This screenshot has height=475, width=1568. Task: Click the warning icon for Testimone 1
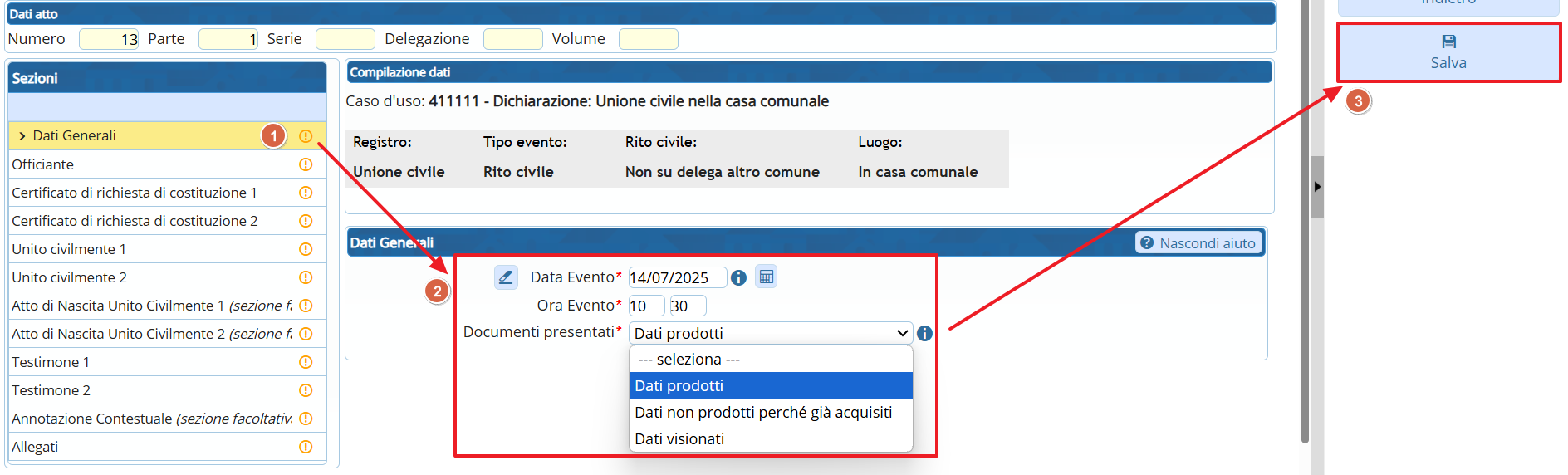[x=306, y=362]
